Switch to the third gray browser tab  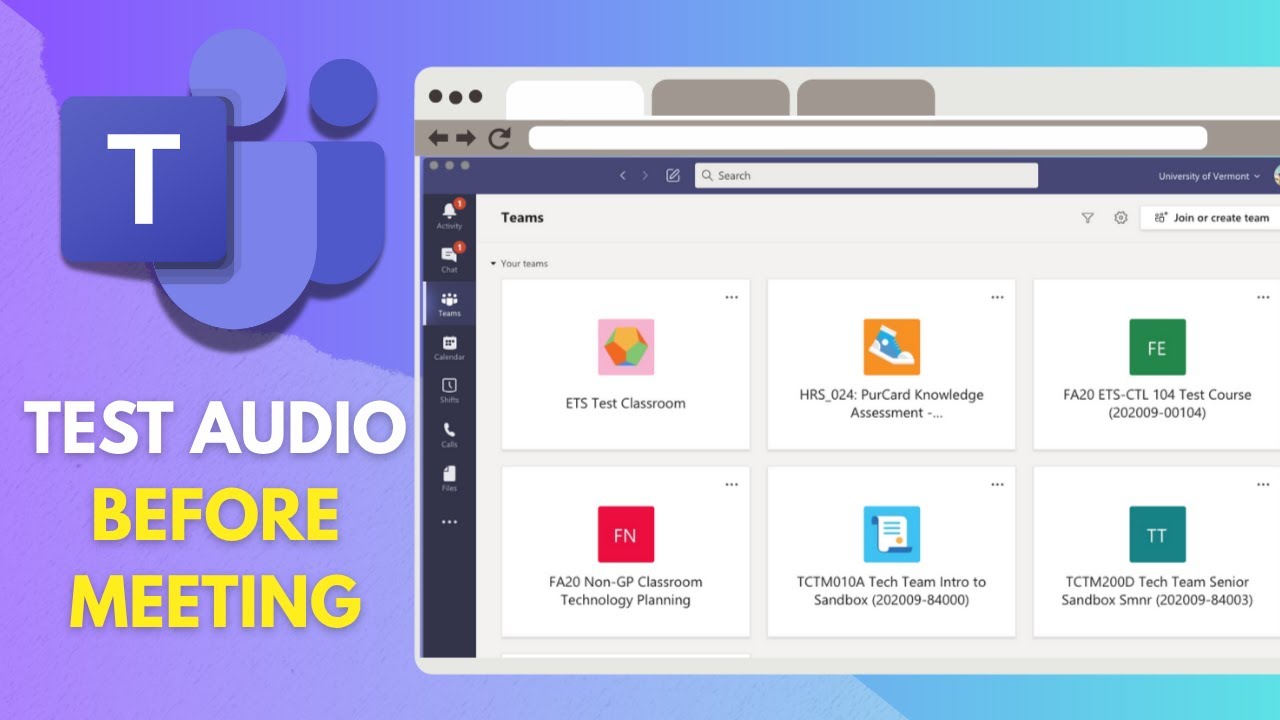[866, 98]
